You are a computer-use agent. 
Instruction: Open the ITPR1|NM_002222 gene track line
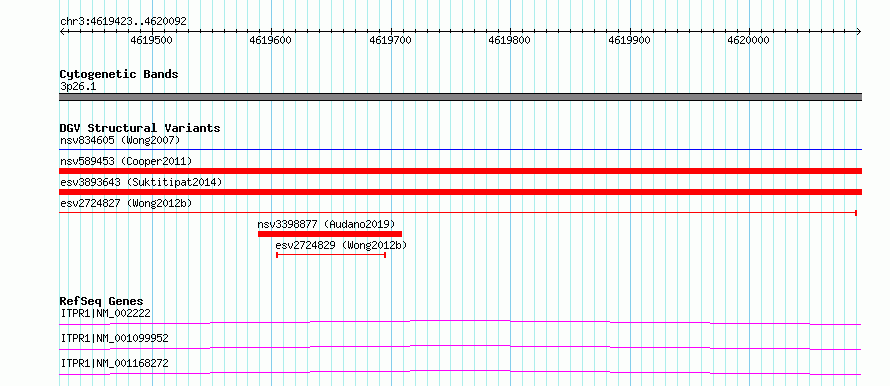pos(460,322)
